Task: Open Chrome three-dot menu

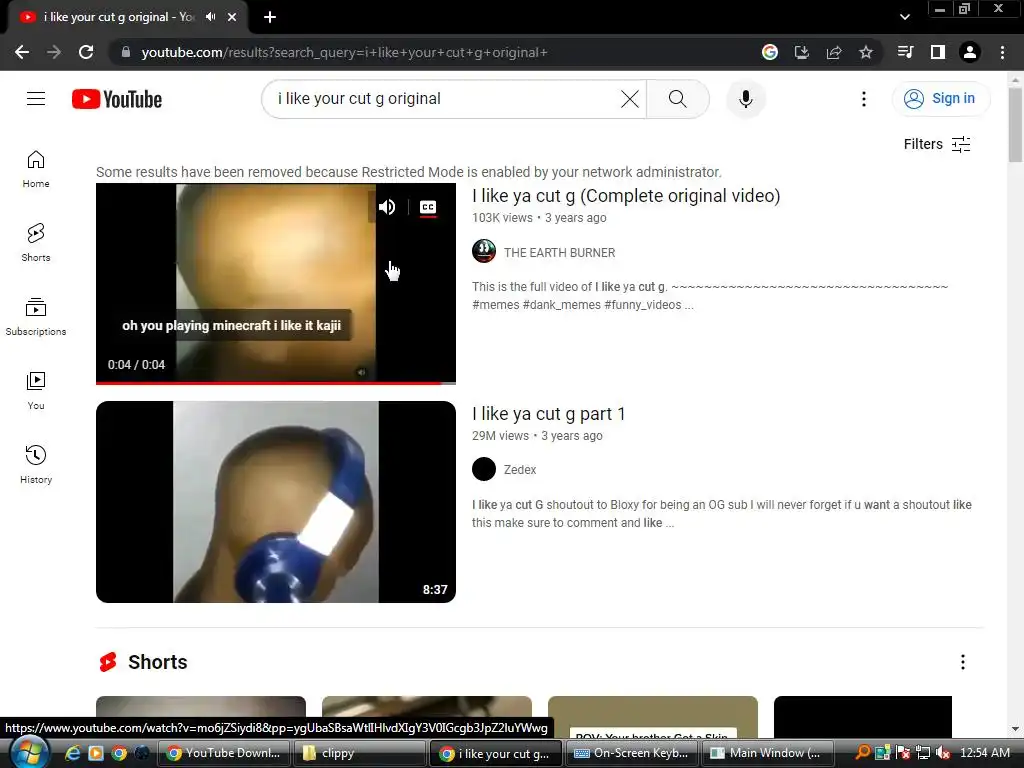Action: tap(1002, 52)
